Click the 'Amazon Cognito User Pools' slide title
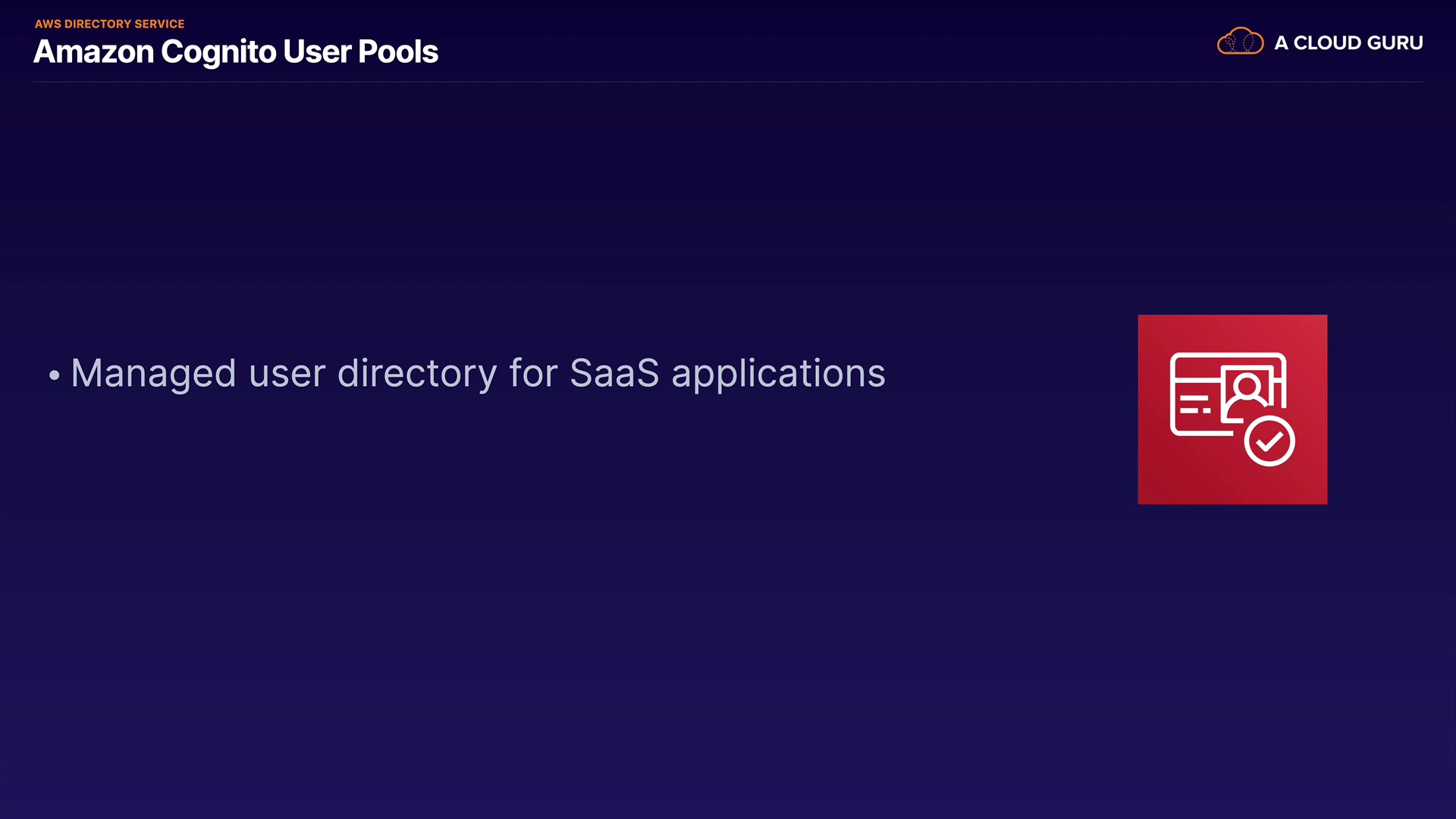The image size is (1456, 819). coord(236,52)
